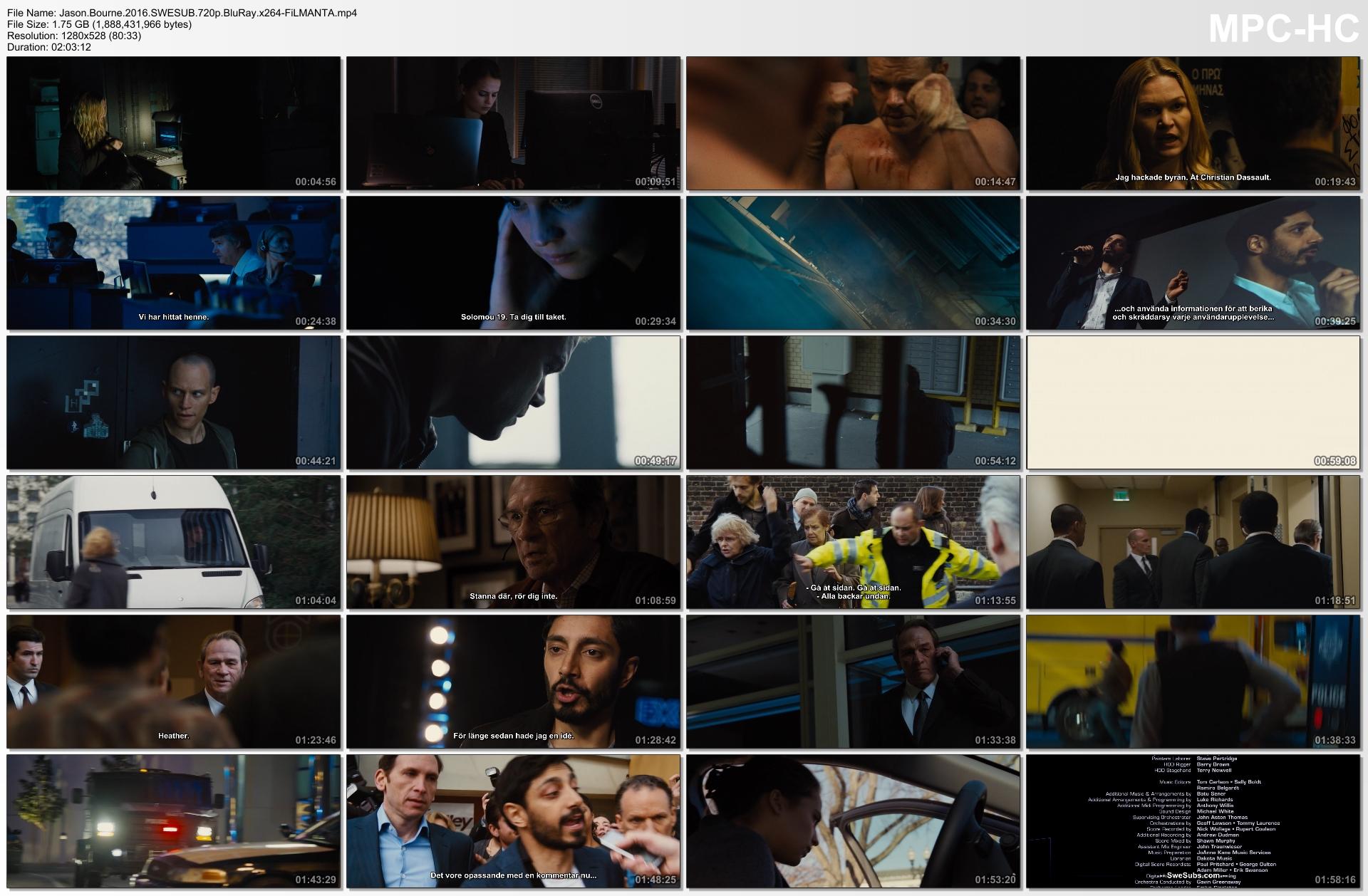The height and width of the screenshot is (896, 1368).
Task: Open the frame stamped 00:09:51
Action: 514,123
